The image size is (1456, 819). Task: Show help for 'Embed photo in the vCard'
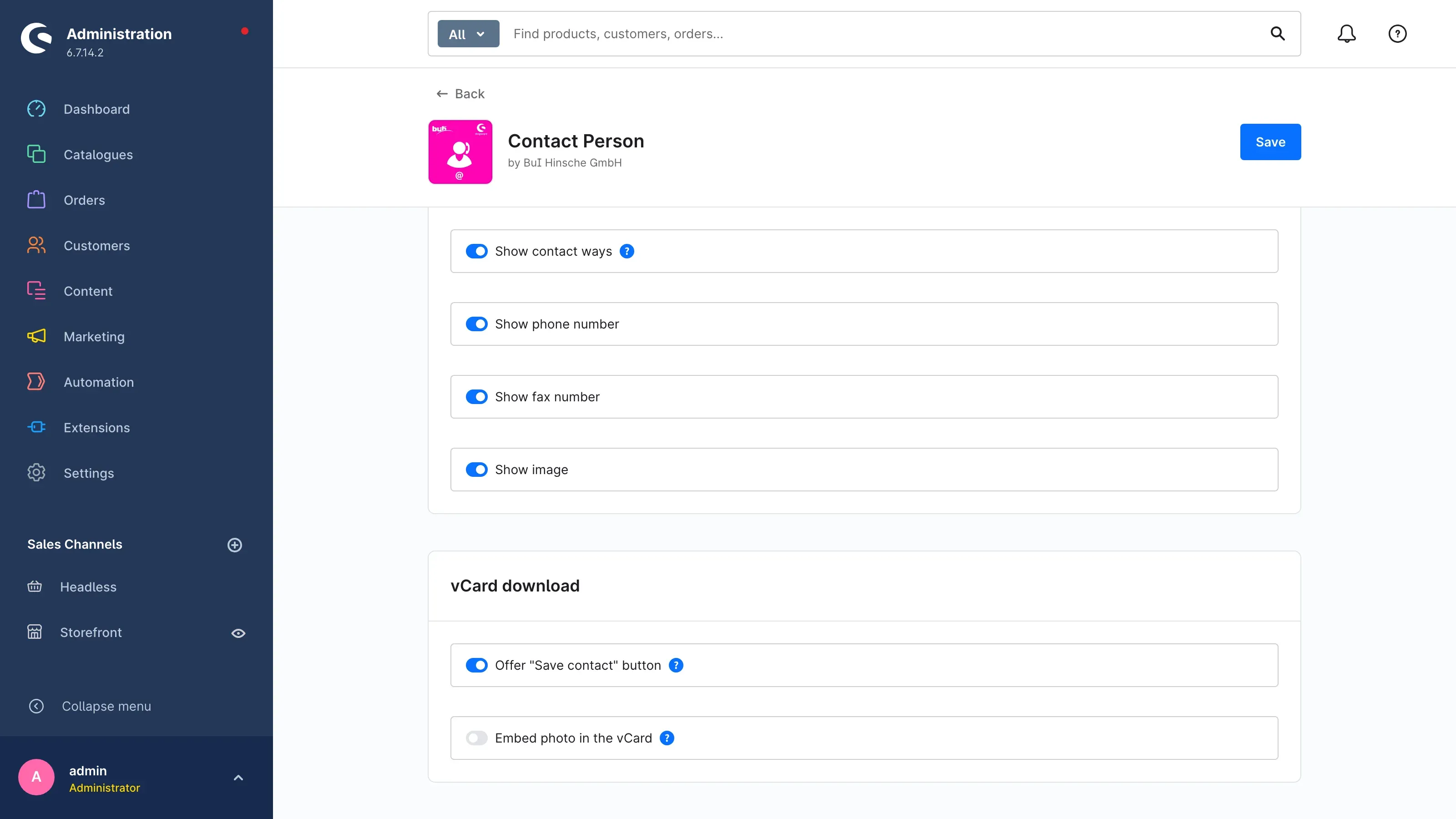point(667,738)
